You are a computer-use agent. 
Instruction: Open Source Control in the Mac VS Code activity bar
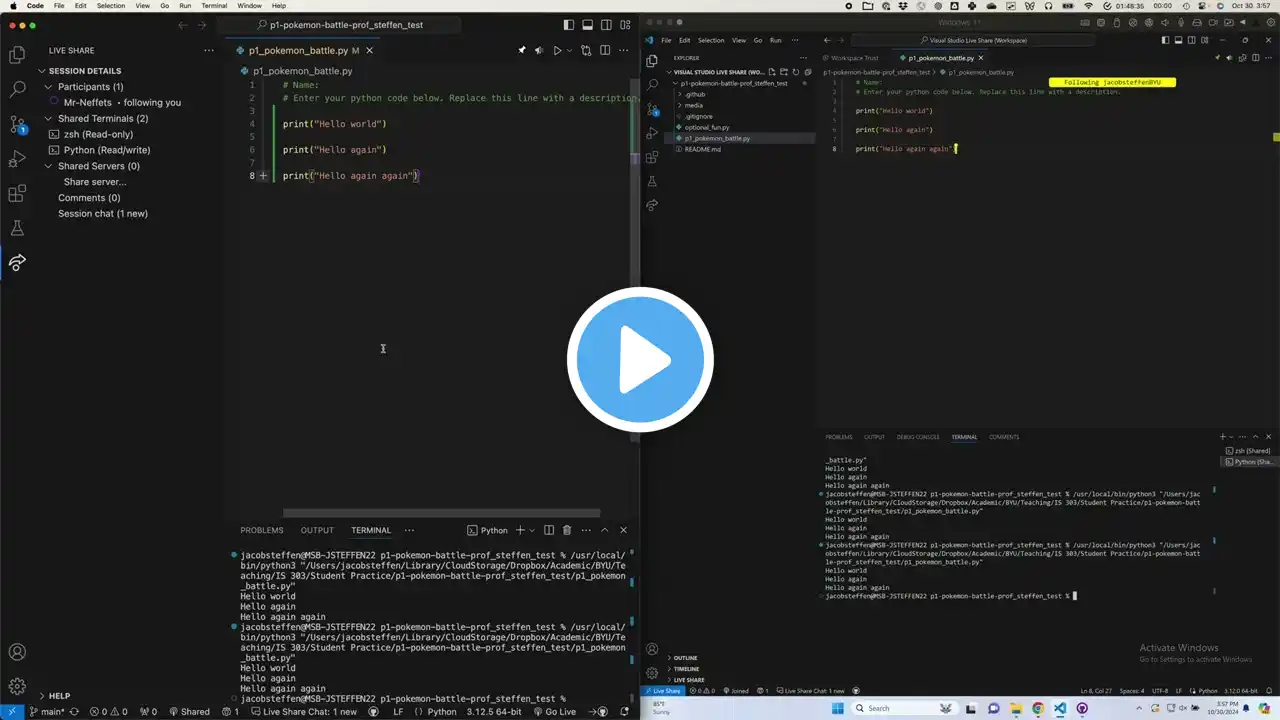[17, 125]
